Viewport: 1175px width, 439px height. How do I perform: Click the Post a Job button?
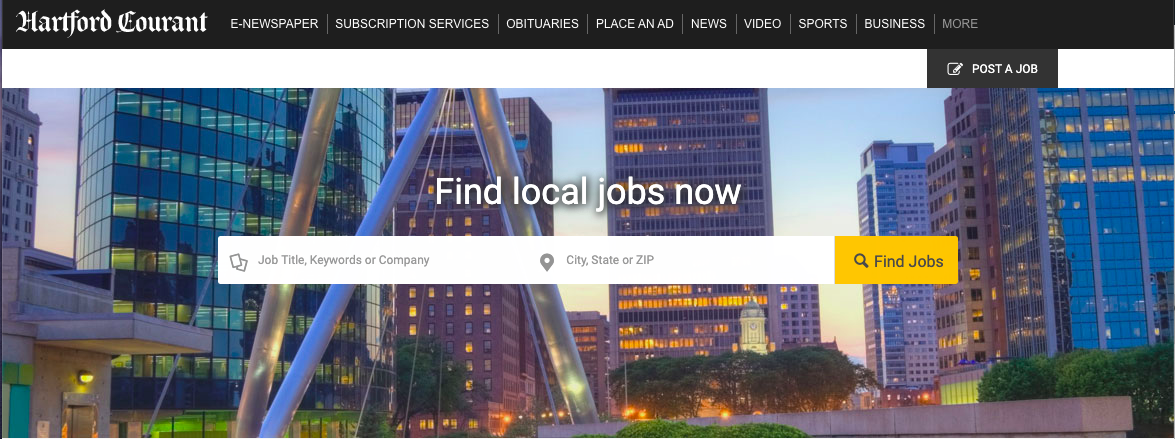[992, 69]
